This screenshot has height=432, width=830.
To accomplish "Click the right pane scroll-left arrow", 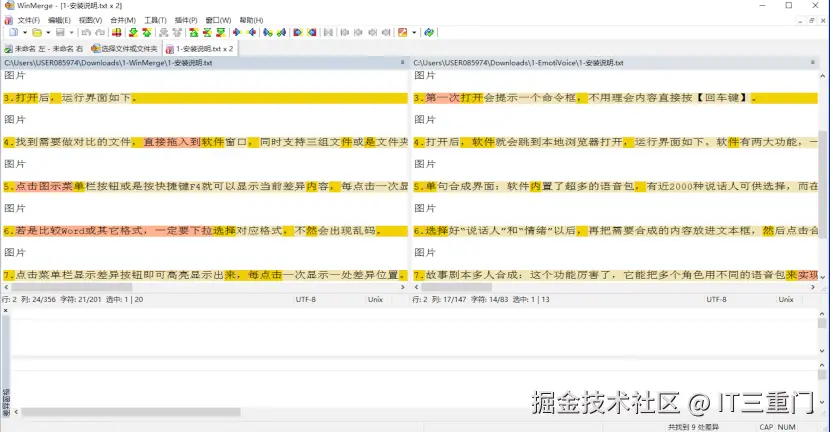I will [417, 287].
